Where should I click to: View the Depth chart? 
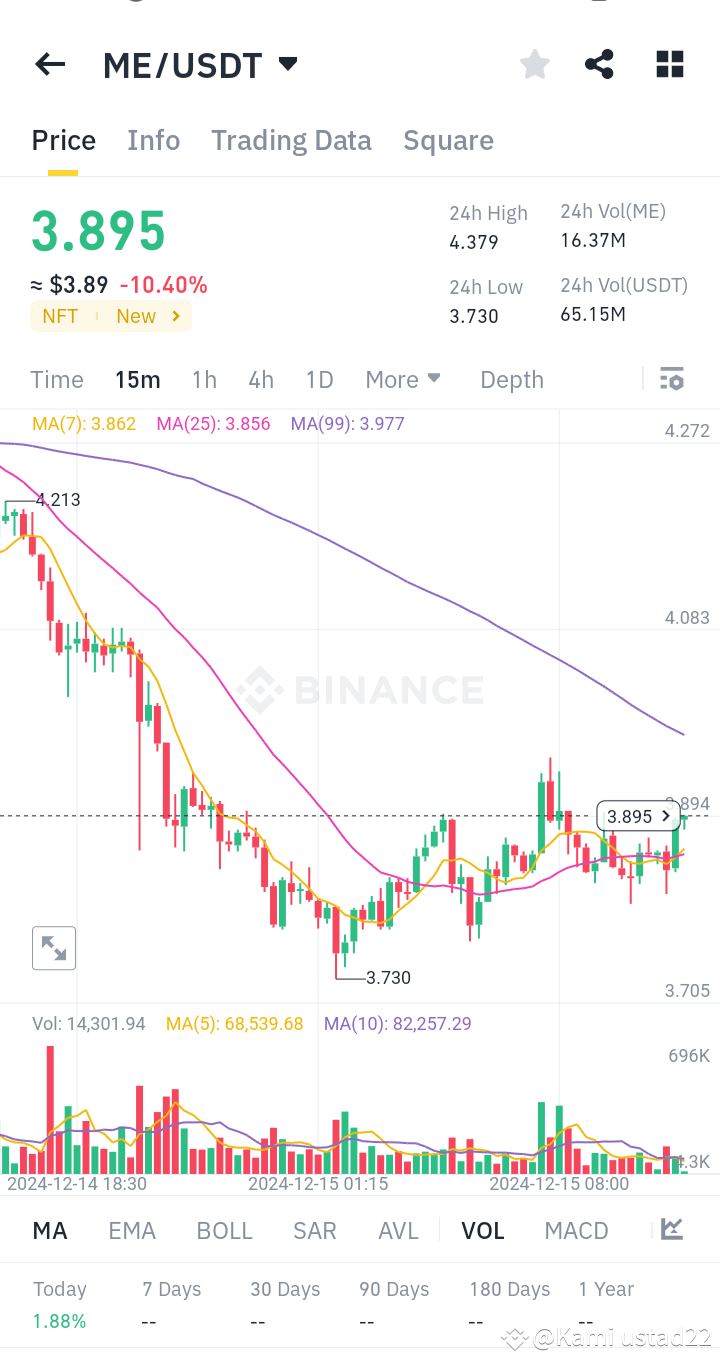[511, 379]
